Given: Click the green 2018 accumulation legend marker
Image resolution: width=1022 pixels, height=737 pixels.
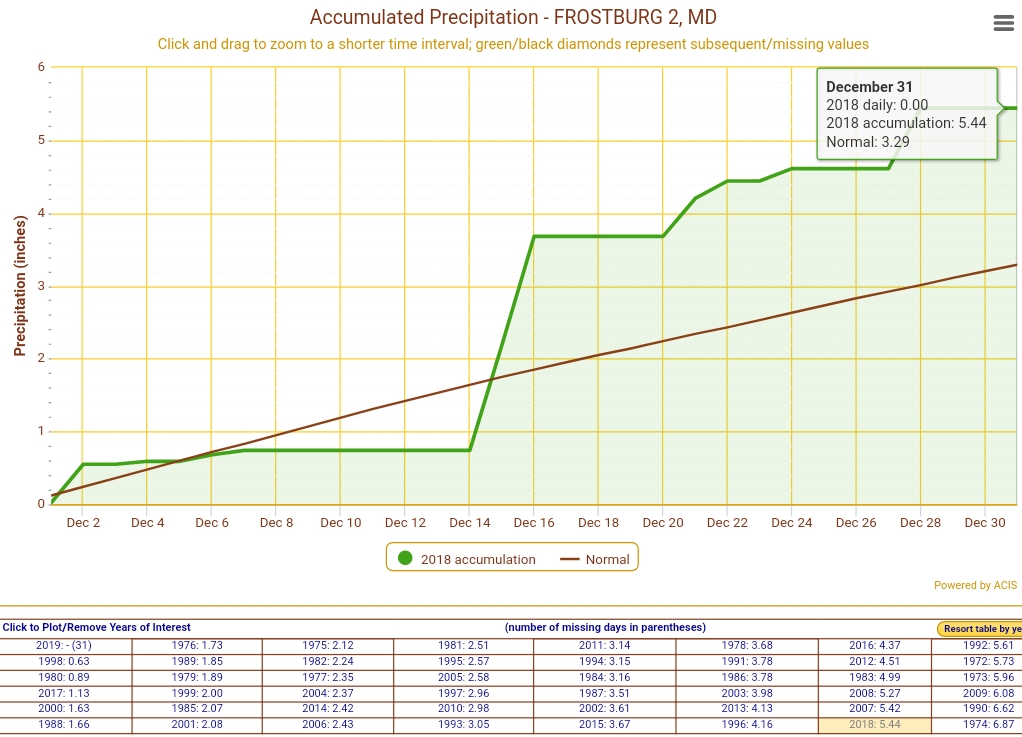Looking at the screenshot, I should click(x=405, y=558).
